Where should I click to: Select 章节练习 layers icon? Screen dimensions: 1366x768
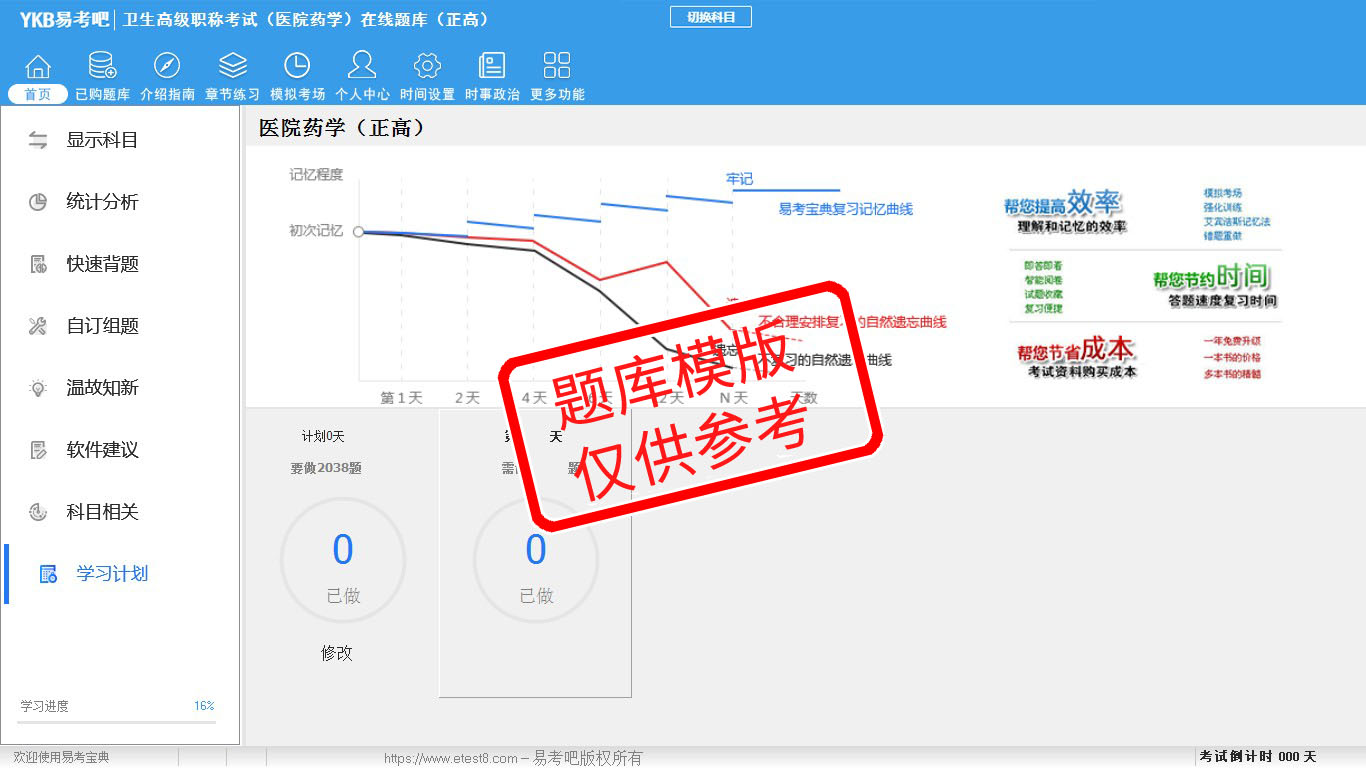[x=232, y=67]
